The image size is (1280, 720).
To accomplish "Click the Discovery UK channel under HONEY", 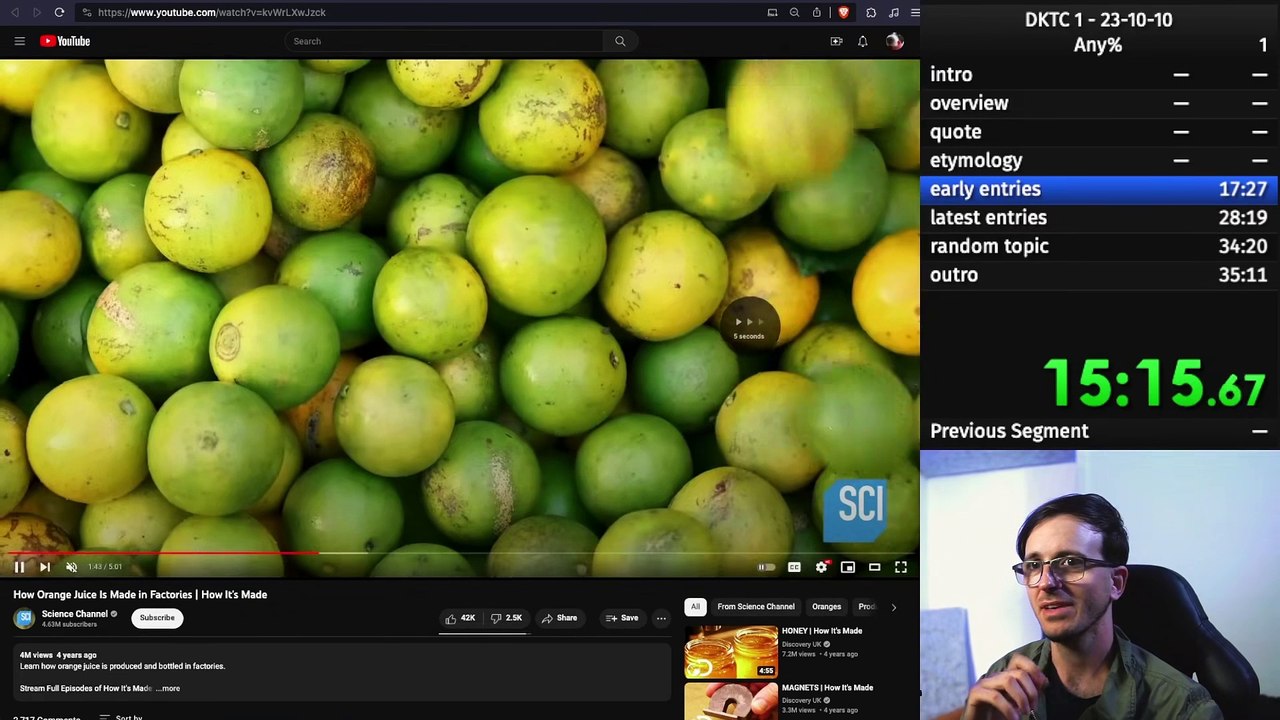I will [804, 644].
